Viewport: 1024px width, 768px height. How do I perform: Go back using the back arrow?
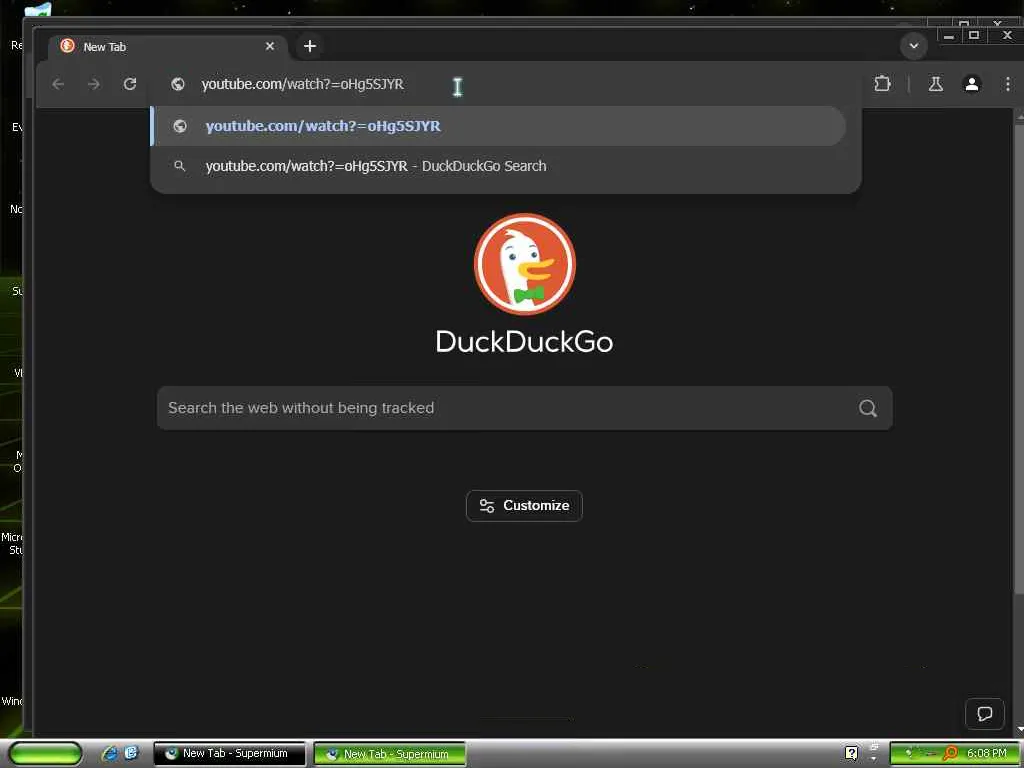pyautogui.click(x=58, y=84)
